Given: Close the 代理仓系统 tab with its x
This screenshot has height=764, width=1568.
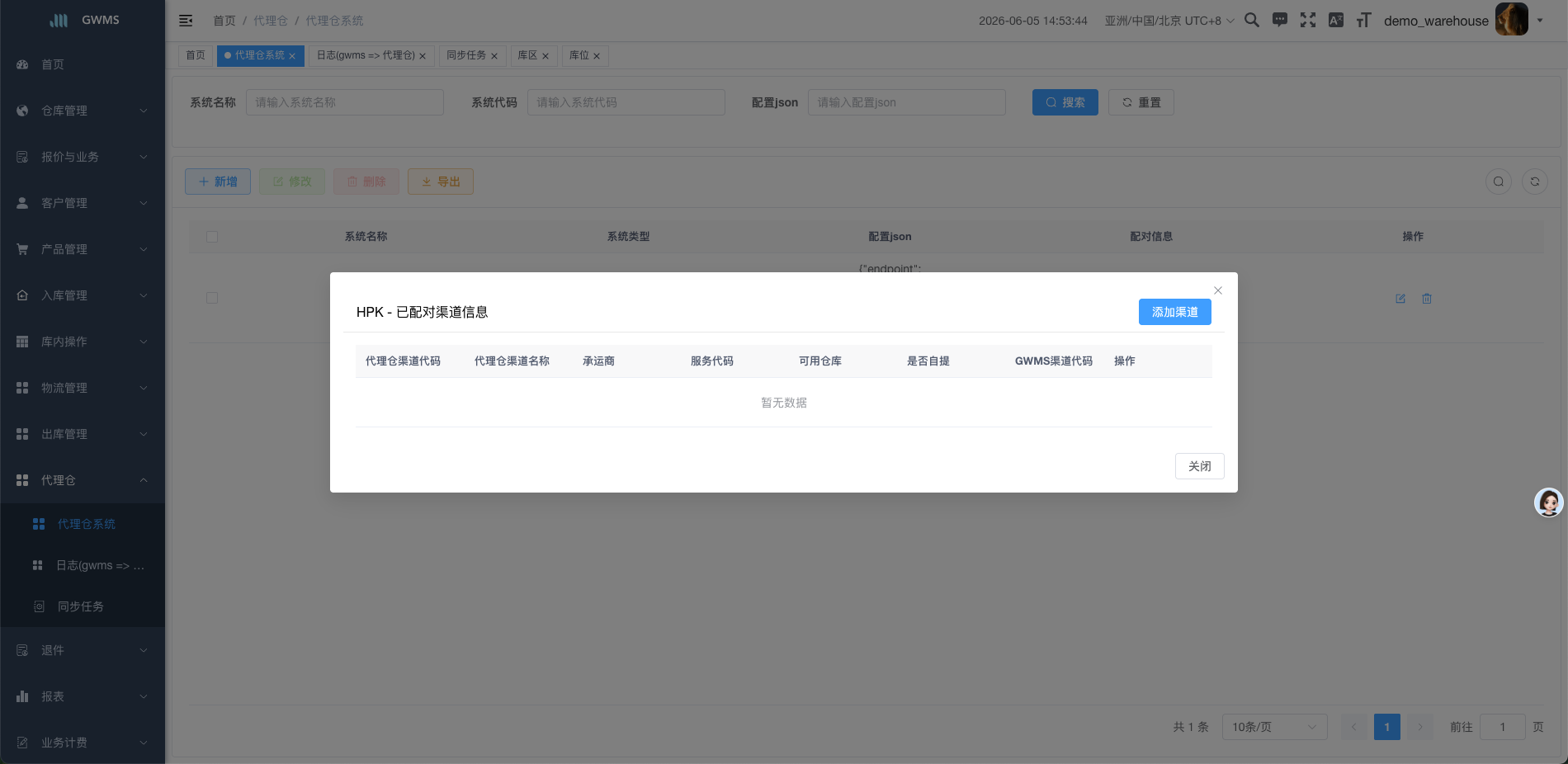Looking at the screenshot, I should coord(292,56).
